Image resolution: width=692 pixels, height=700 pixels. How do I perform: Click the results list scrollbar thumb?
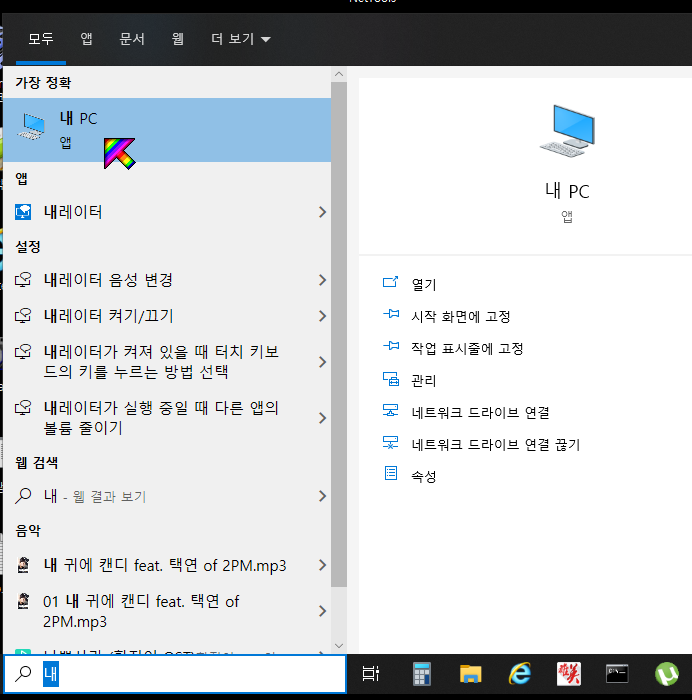point(339,334)
